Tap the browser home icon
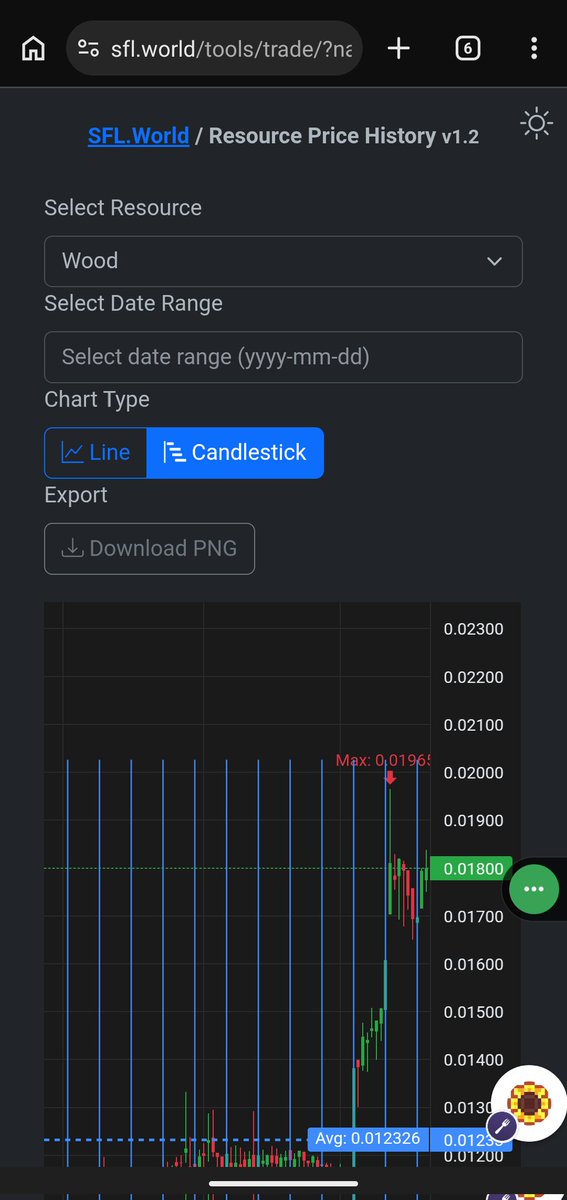The image size is (567, 1200). [x=33, y=48]
